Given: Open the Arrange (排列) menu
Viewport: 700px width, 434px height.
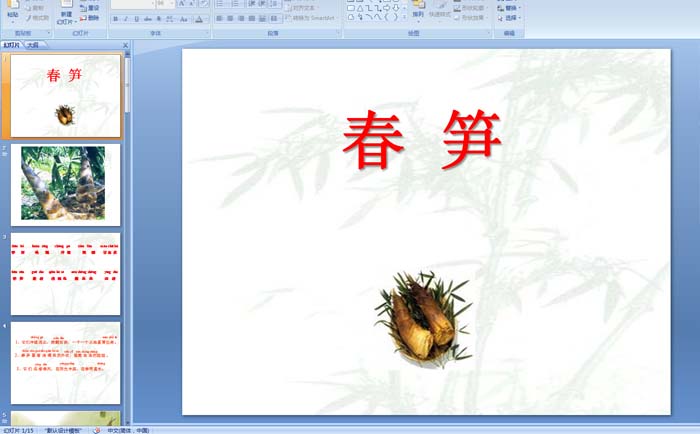Looking at the screenshot, I should [x=418, y=12].
